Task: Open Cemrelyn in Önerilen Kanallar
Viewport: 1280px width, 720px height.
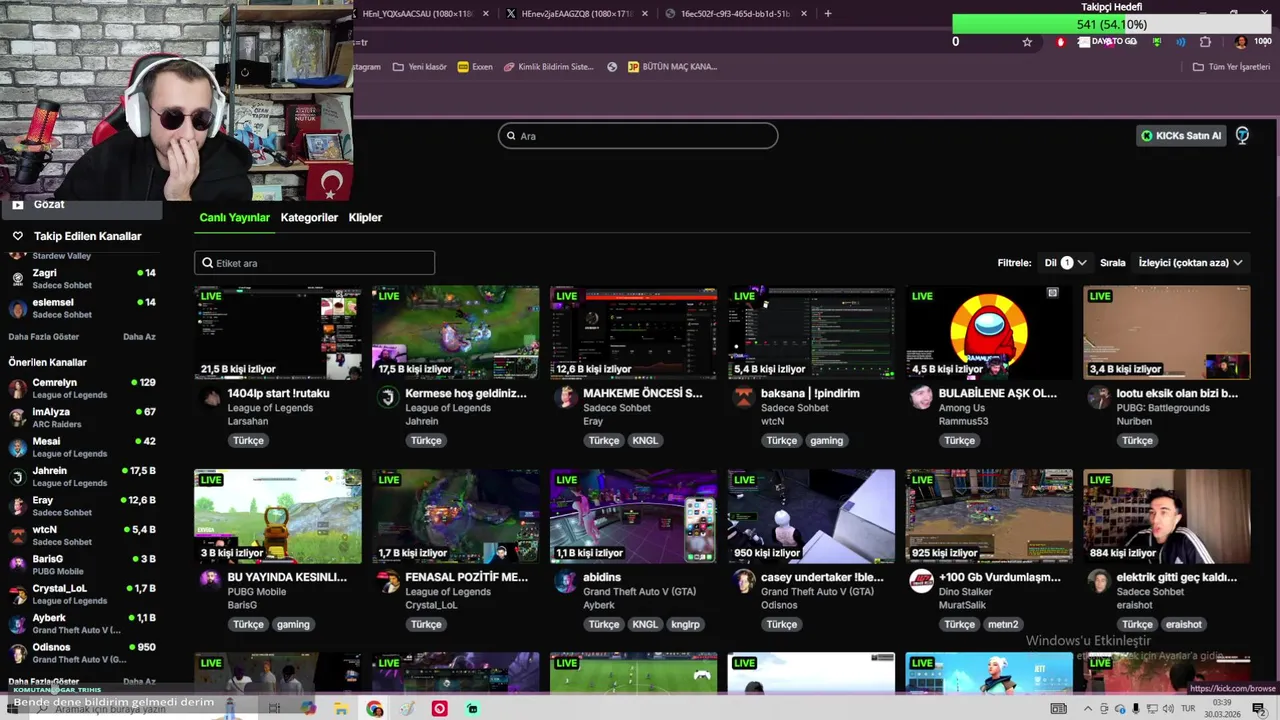Action: pos(82,388)
